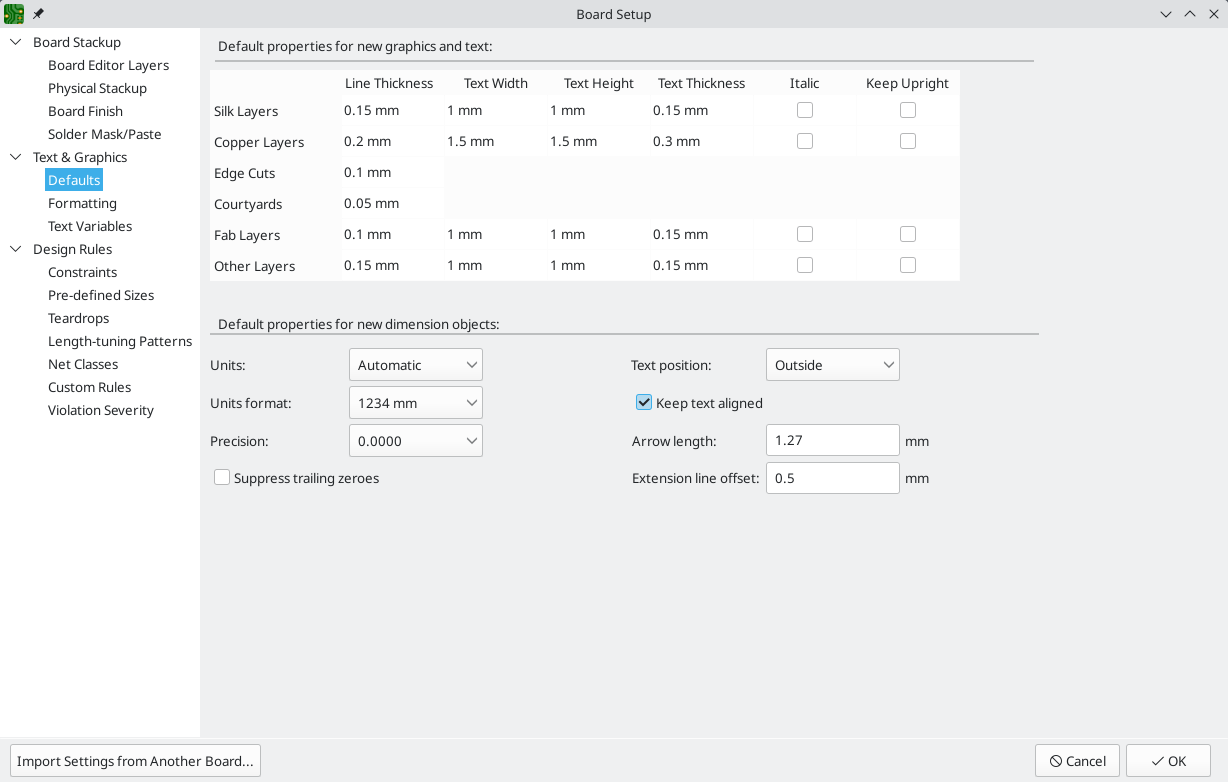Collapse the Board Stackup tree section
Viewport: 1228px width, 782px height.
(16, 42)
